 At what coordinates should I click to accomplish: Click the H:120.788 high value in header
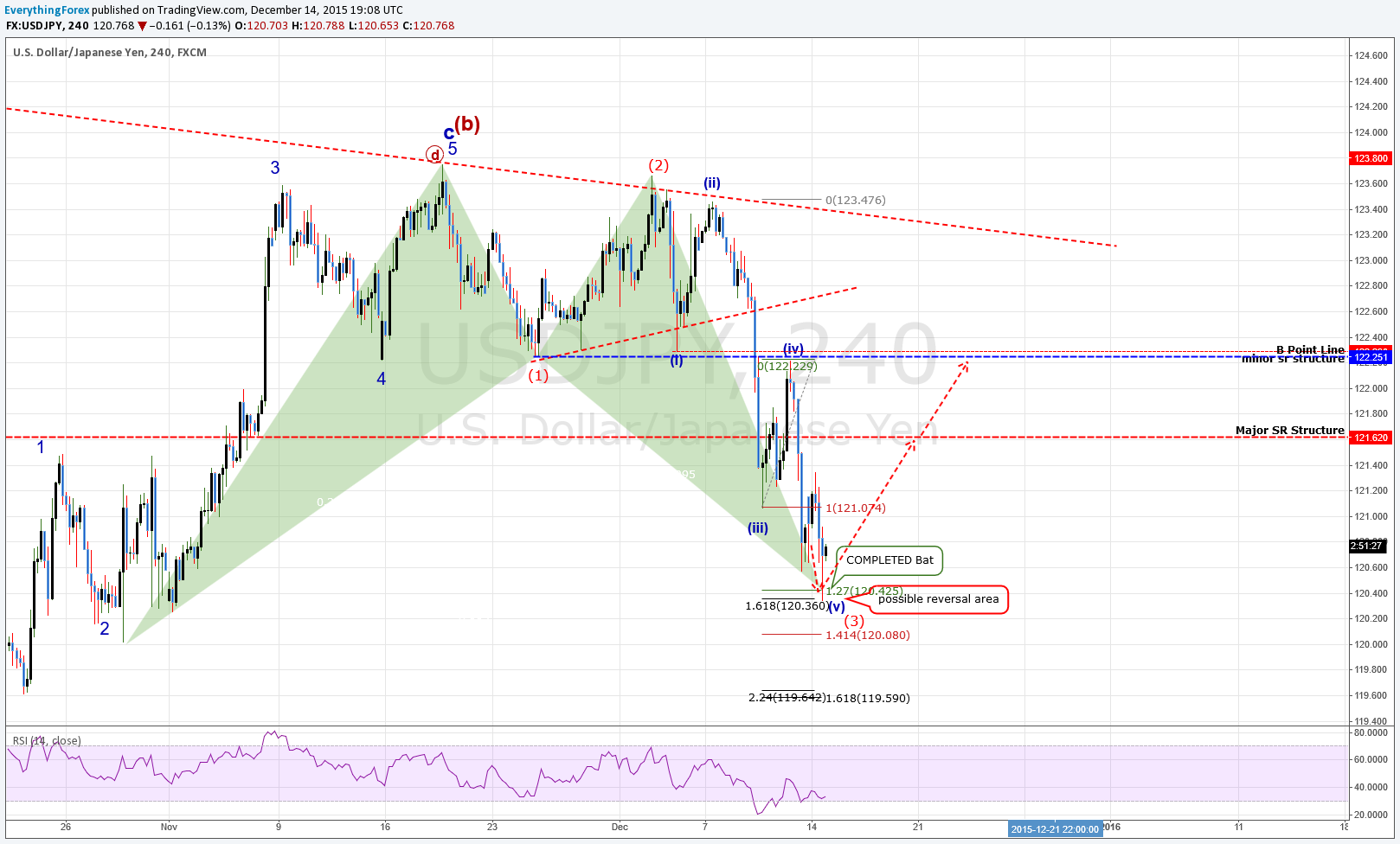point(318,26)
